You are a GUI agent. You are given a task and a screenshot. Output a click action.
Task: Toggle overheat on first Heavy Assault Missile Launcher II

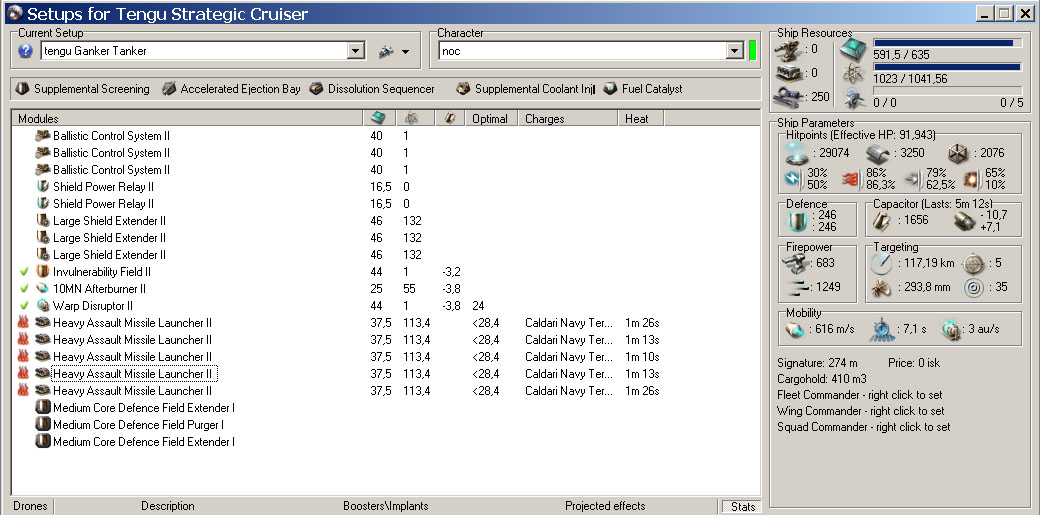coord(24,323)
